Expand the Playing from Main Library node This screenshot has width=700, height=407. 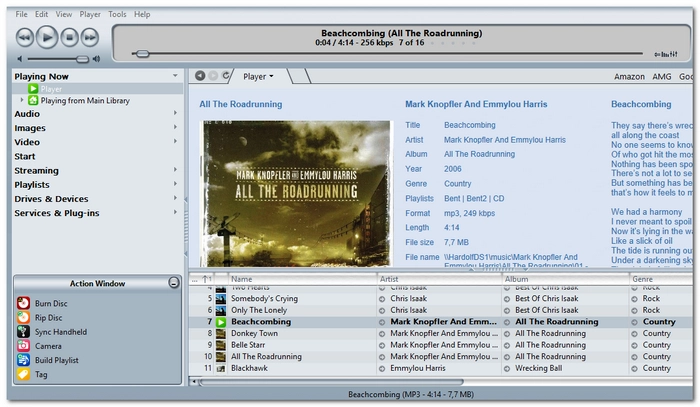point(21,100)
